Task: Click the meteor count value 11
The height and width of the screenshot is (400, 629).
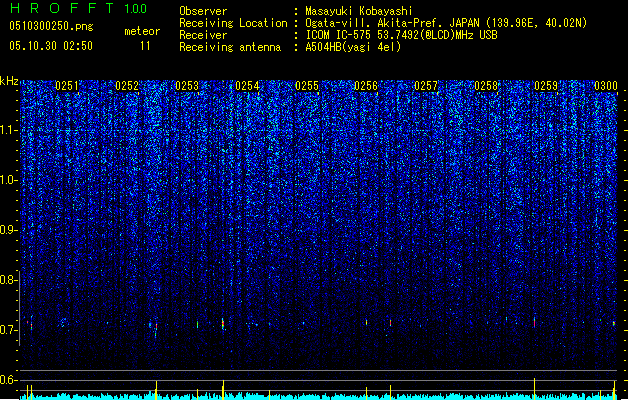Action: pos(145,46)
